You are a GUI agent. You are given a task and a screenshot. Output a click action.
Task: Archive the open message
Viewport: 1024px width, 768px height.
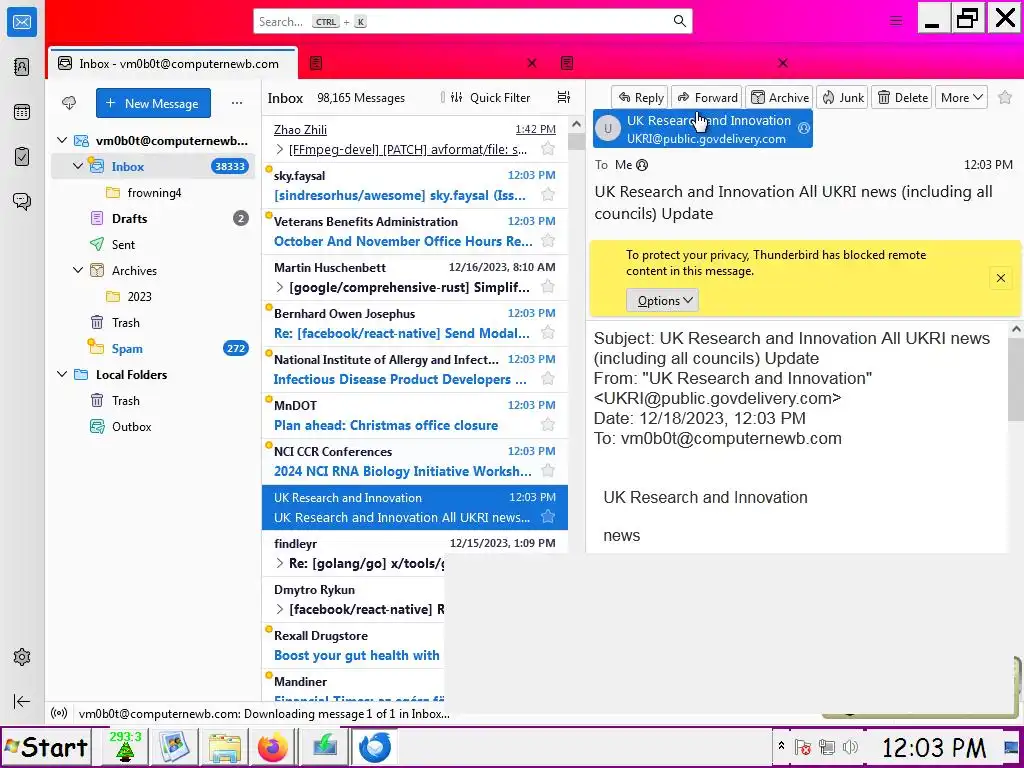click(780, 97)
